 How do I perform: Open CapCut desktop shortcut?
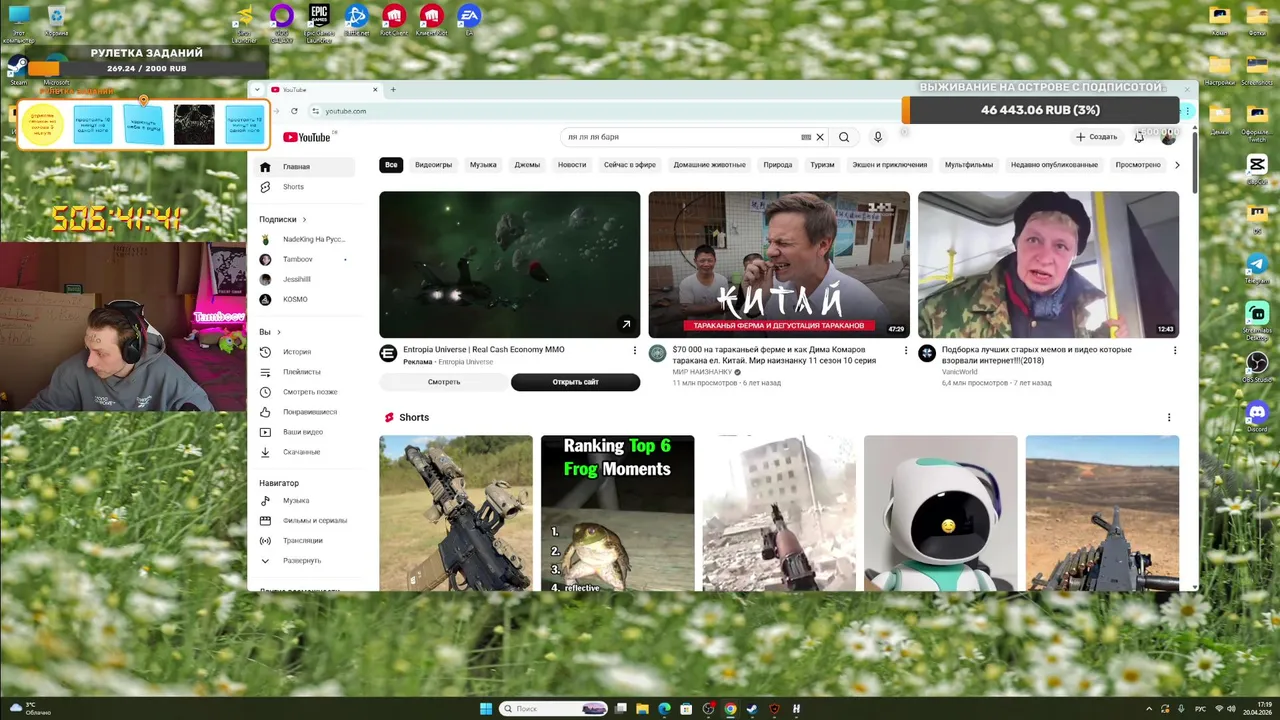[1257, 168]
